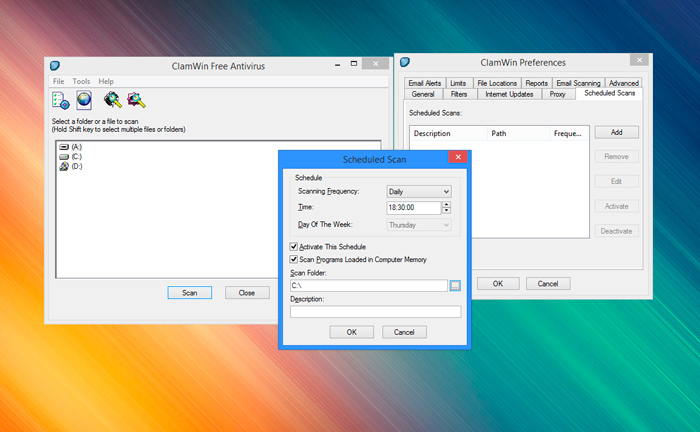The image size is (700, 432).
Task: Switch to the Reports tab
Action: tap(536, 83)
